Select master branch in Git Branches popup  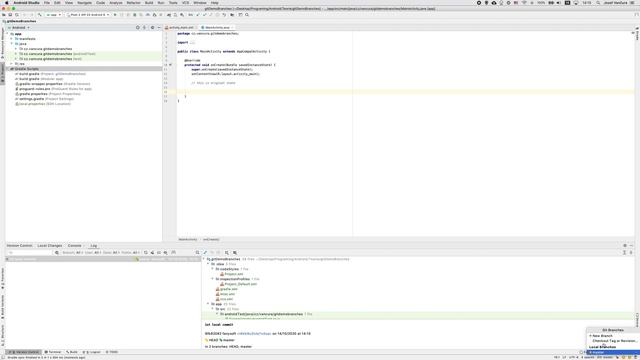[x=613, y=352]
